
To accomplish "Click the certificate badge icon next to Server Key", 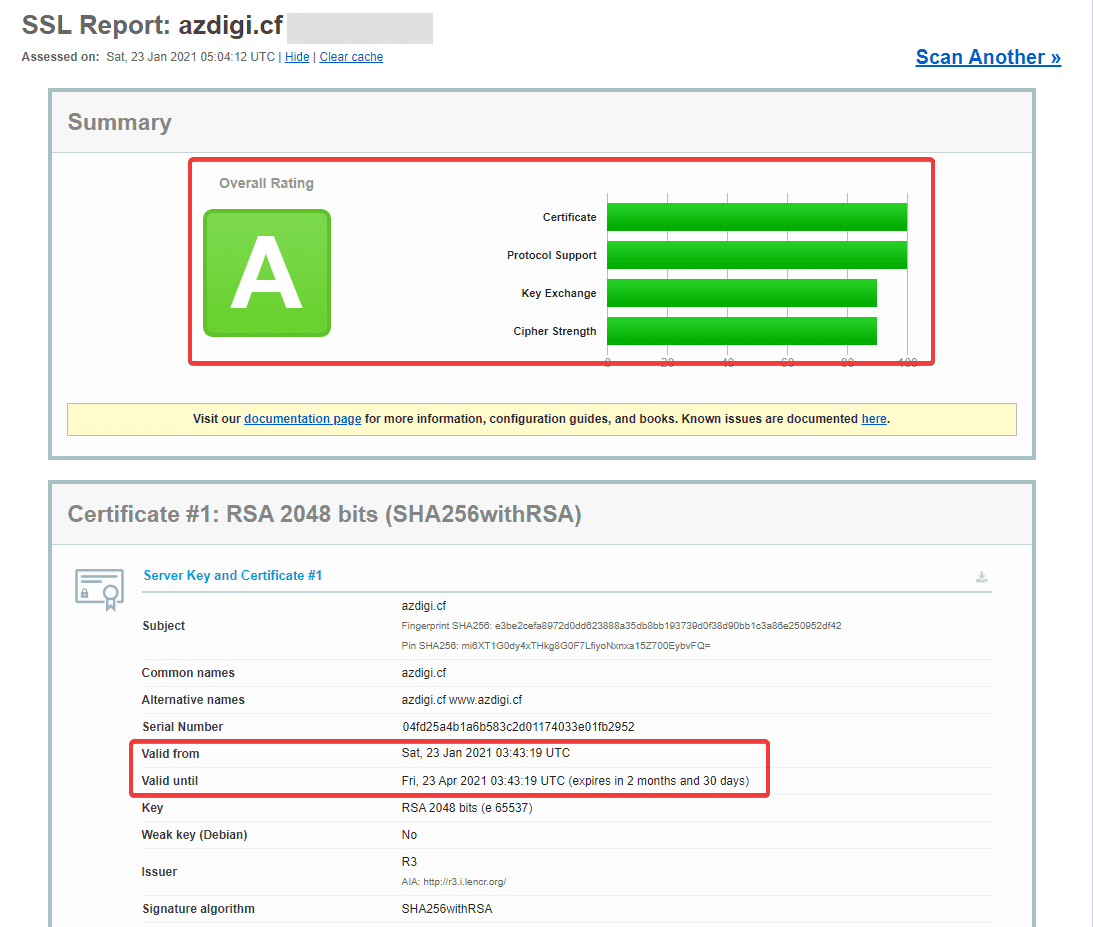I will tap(97, 590).
